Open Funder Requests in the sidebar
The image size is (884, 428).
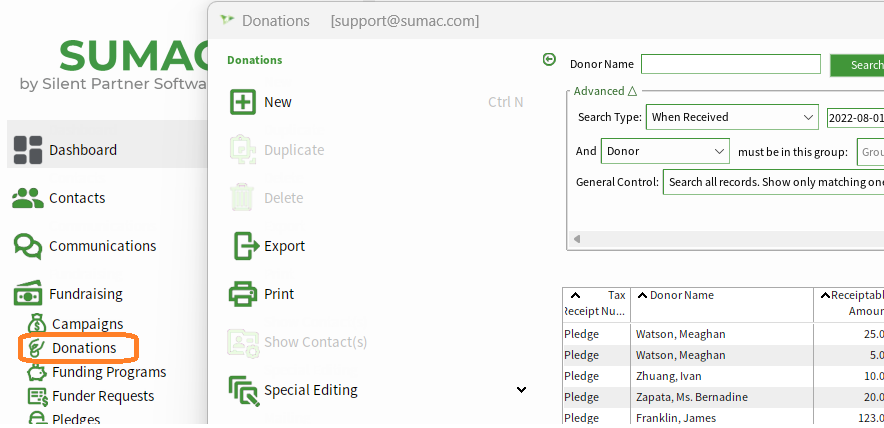pyautogui.click(x=103, y=396)
